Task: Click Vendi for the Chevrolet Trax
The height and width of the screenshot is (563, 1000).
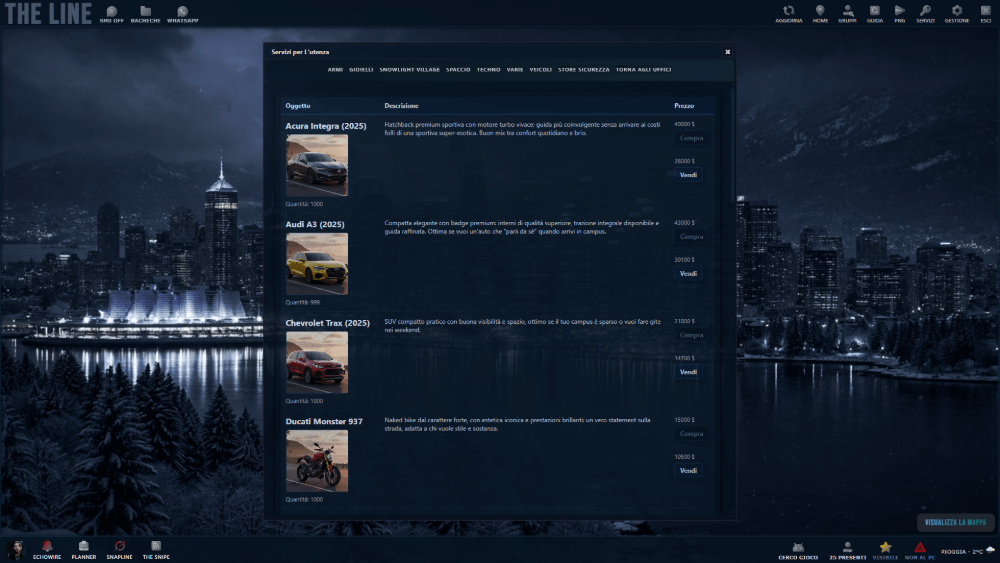Action: pyautogui.click(x=688, y=372)
